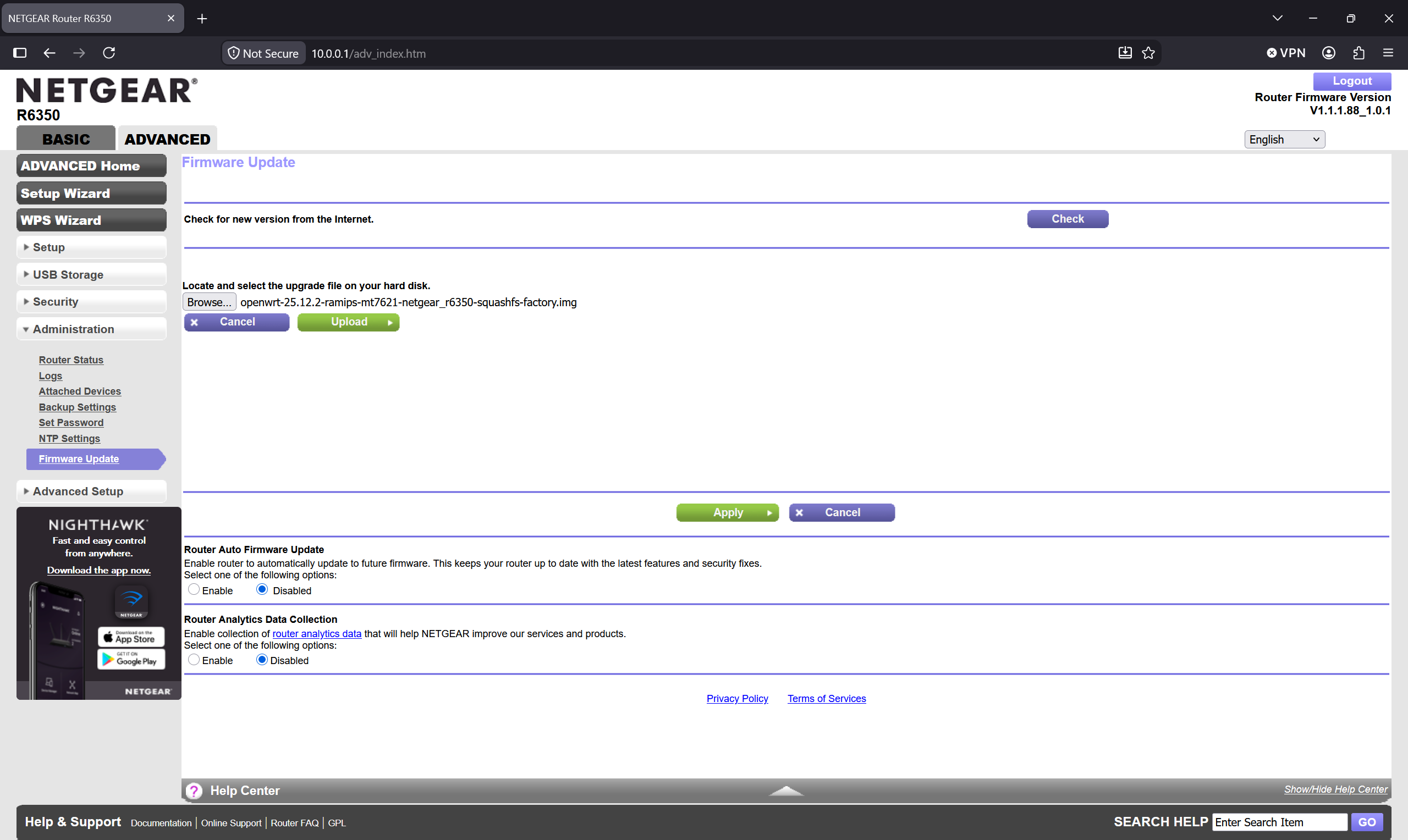This screenshot has width=1408, height=840.
Task: Open the new tab plus button
Action: pyautogui.click(x=201, y=19)
